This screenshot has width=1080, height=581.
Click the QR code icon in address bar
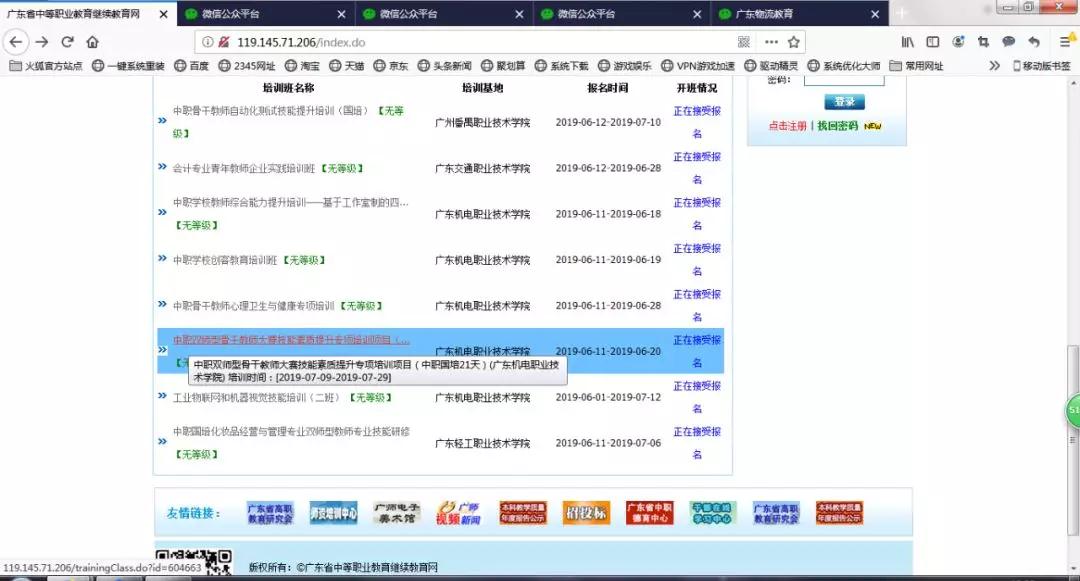(x=743, y=42)
